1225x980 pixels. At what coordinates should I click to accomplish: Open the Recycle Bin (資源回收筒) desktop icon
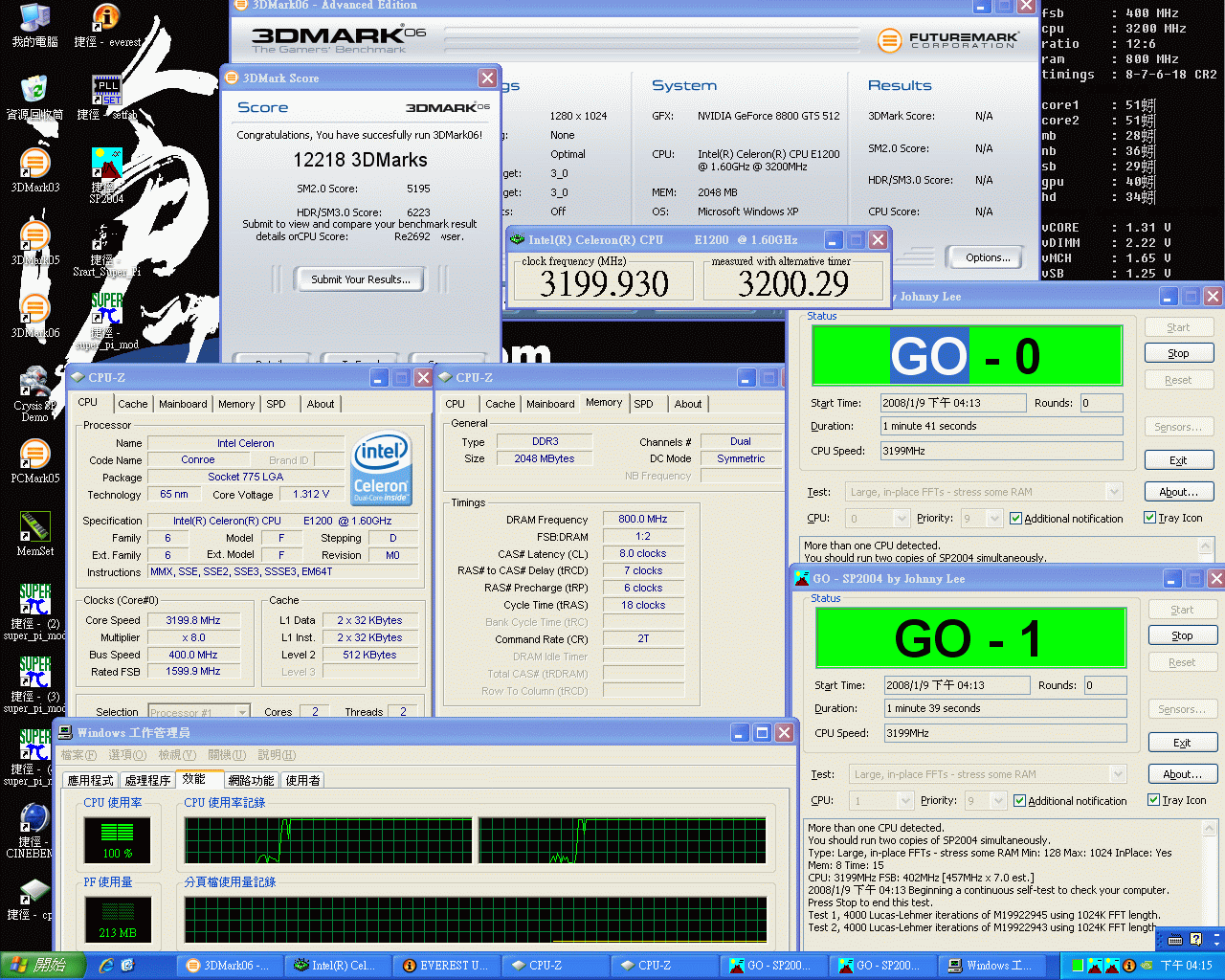35,97
